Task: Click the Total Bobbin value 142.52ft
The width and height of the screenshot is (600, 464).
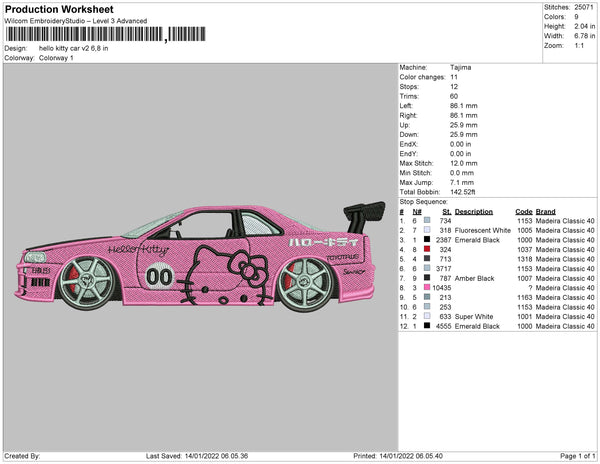Action: click(x=466, y=190)
